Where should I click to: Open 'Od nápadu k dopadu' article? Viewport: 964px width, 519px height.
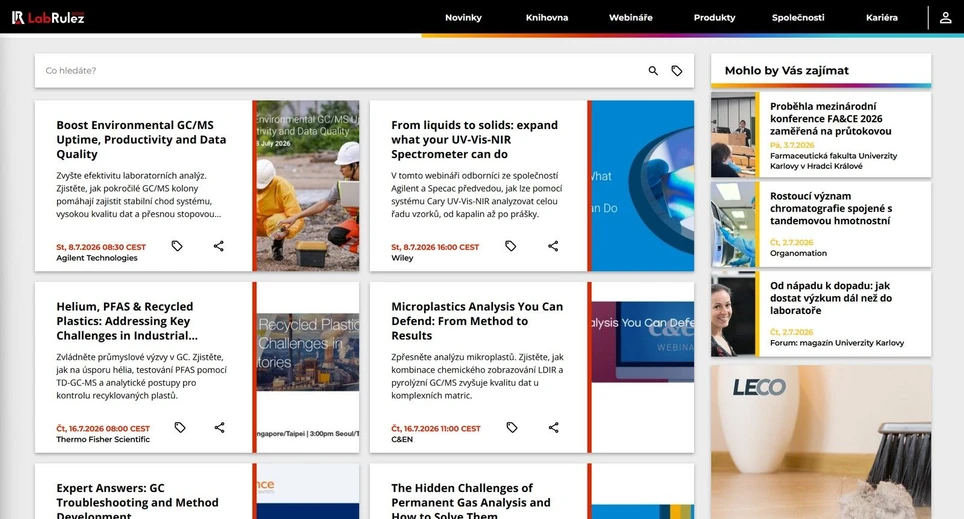coord(831,298)
